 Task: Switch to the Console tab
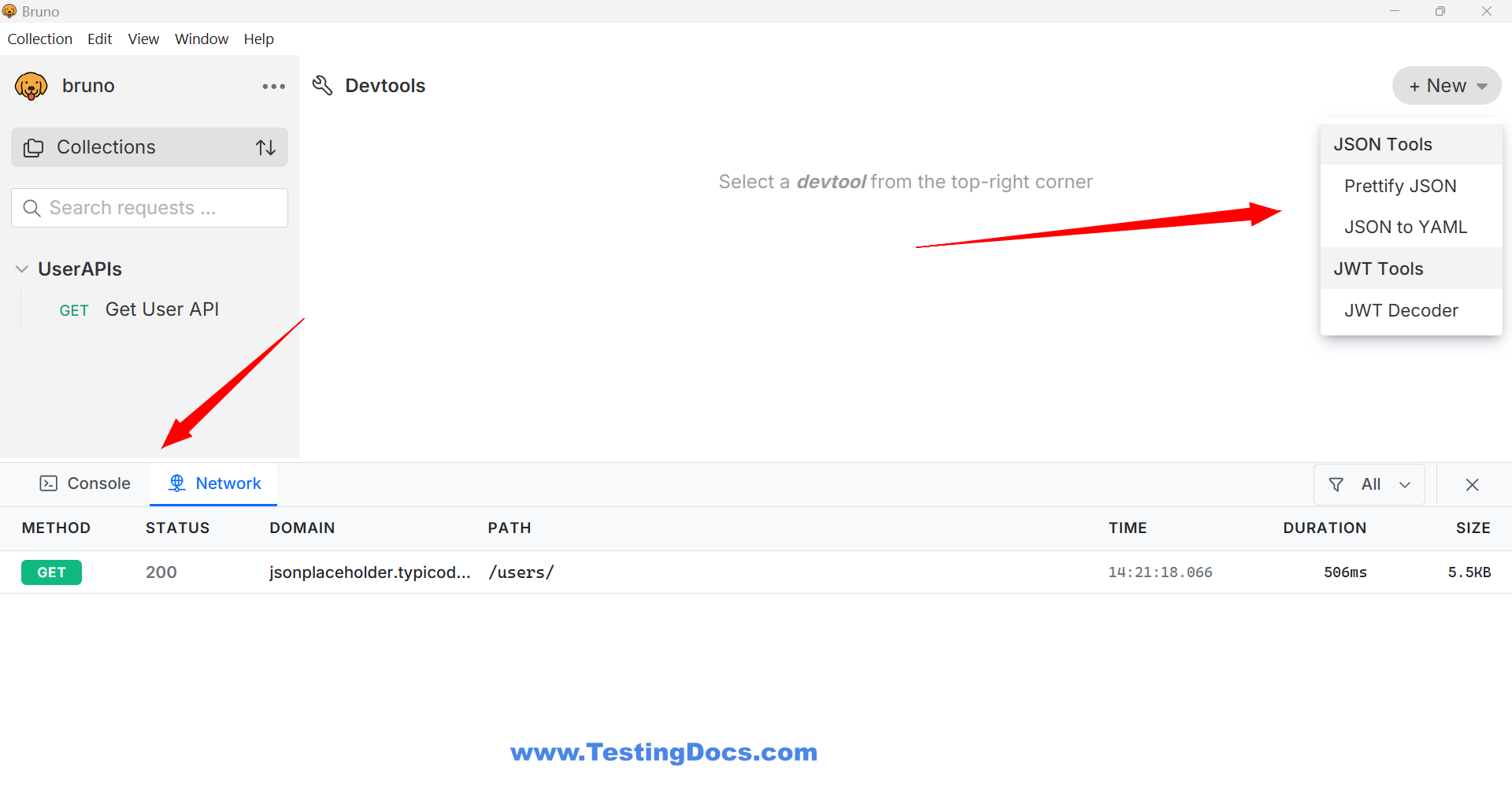pyautogui.click(x=84, y=483)
